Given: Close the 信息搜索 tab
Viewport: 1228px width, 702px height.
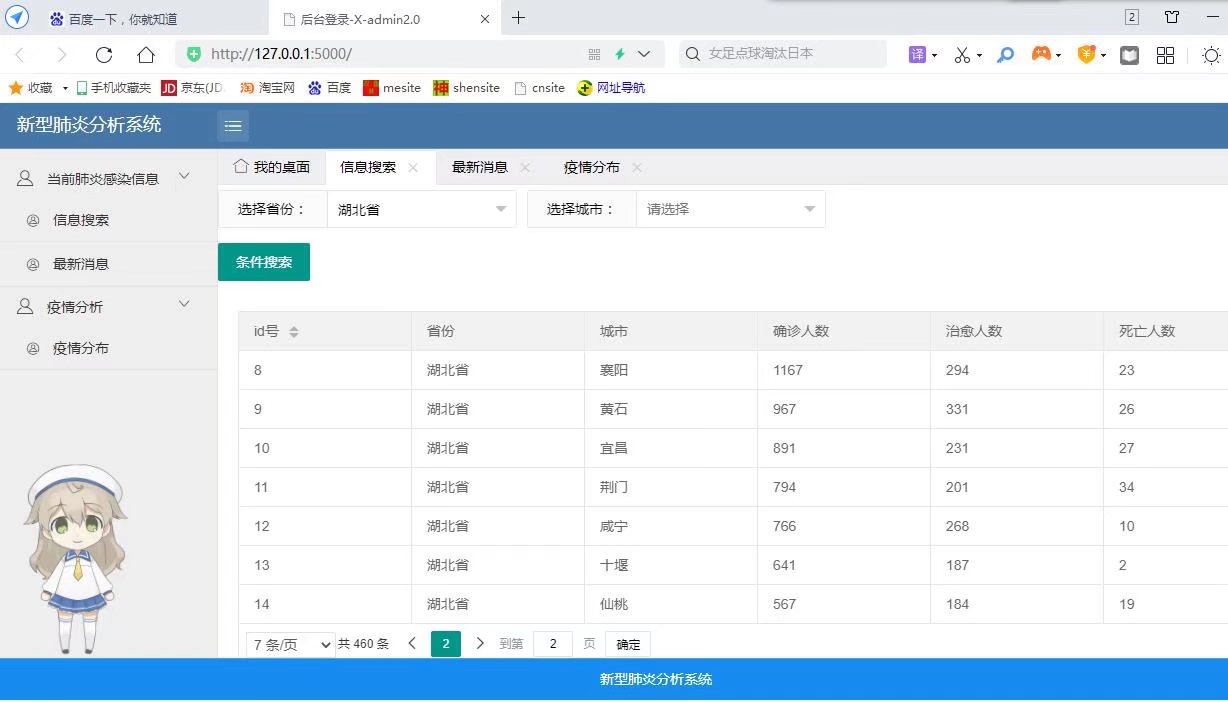Looking at the screenshot, I should click(x=413, y=168).
